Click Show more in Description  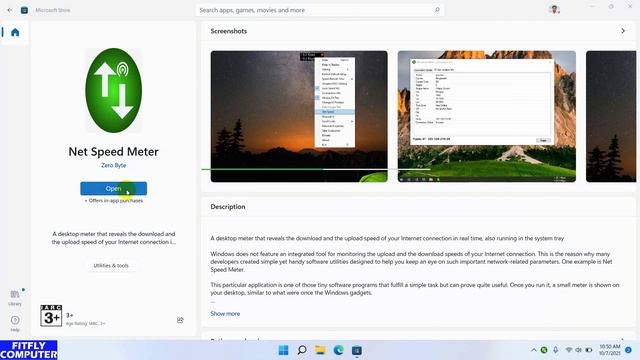point(225,313)
